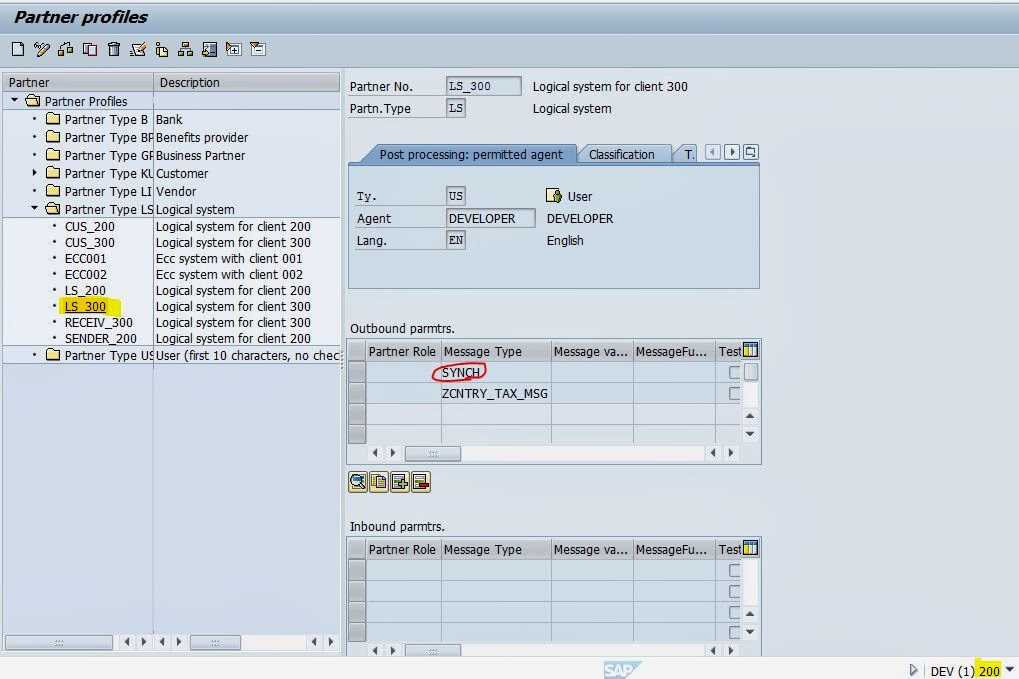Viewport: 1019px width, 679px height.
Task: Enable the Test checkbox for SYNCH message type
Action: pos(733,371)
